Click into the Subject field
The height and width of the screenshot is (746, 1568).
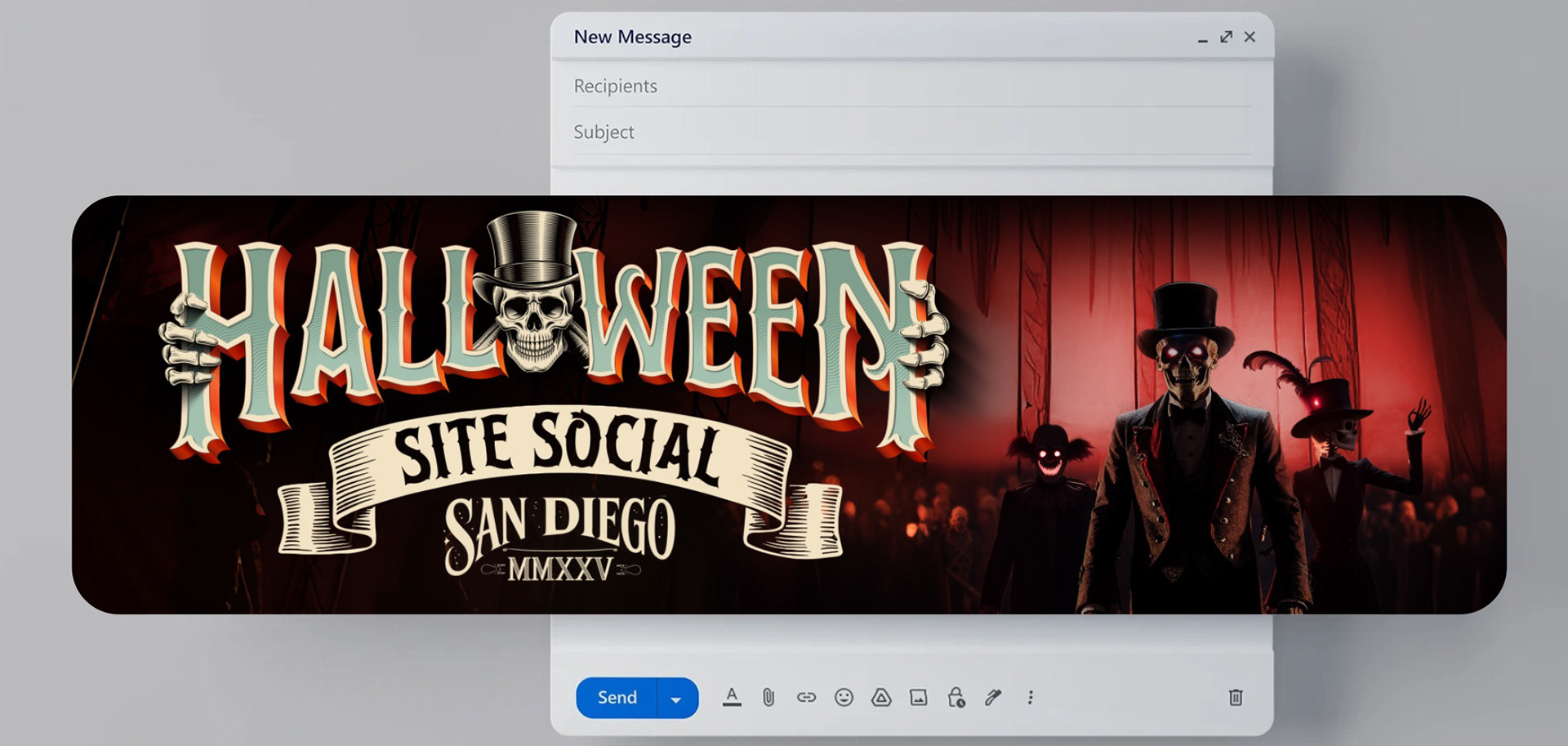(912, 132)
